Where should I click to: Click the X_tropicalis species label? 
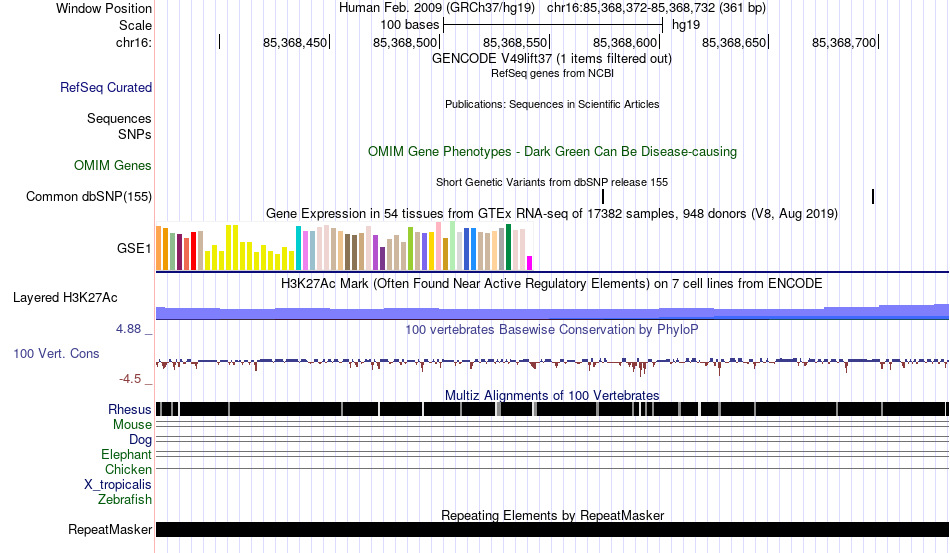pos(118,485)
